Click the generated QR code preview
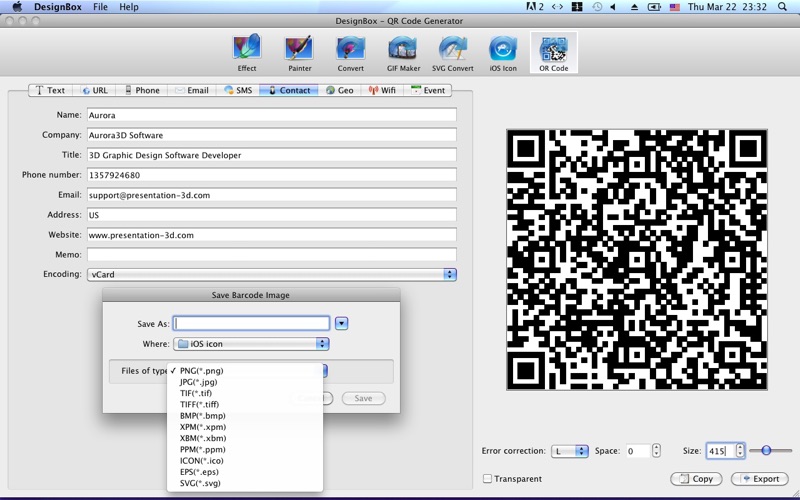This screenshot has height=500, width=800. tap(637, 260)
